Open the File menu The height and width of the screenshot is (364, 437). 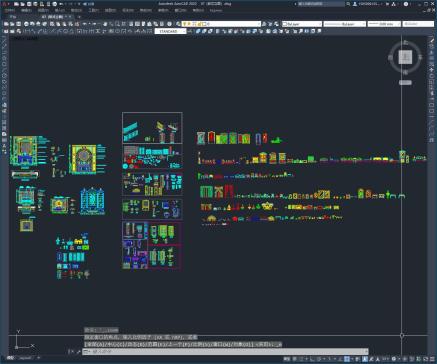(x=9, y=10)
